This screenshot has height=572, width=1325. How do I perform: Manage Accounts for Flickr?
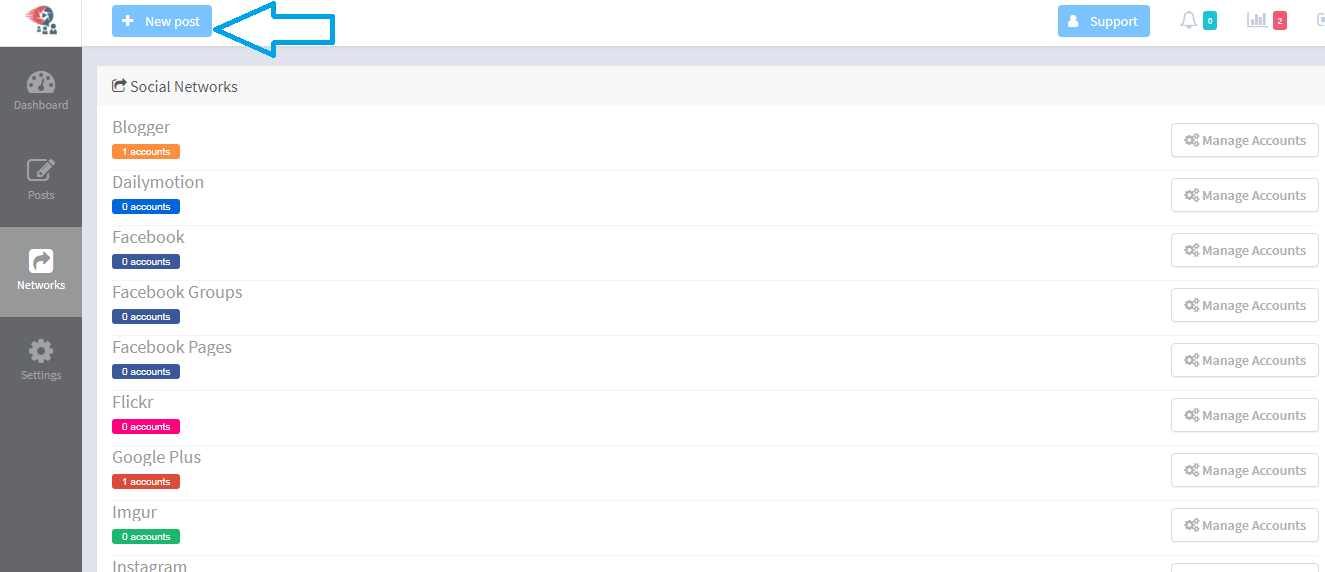pyautogui.click(x=1244, y=416)
